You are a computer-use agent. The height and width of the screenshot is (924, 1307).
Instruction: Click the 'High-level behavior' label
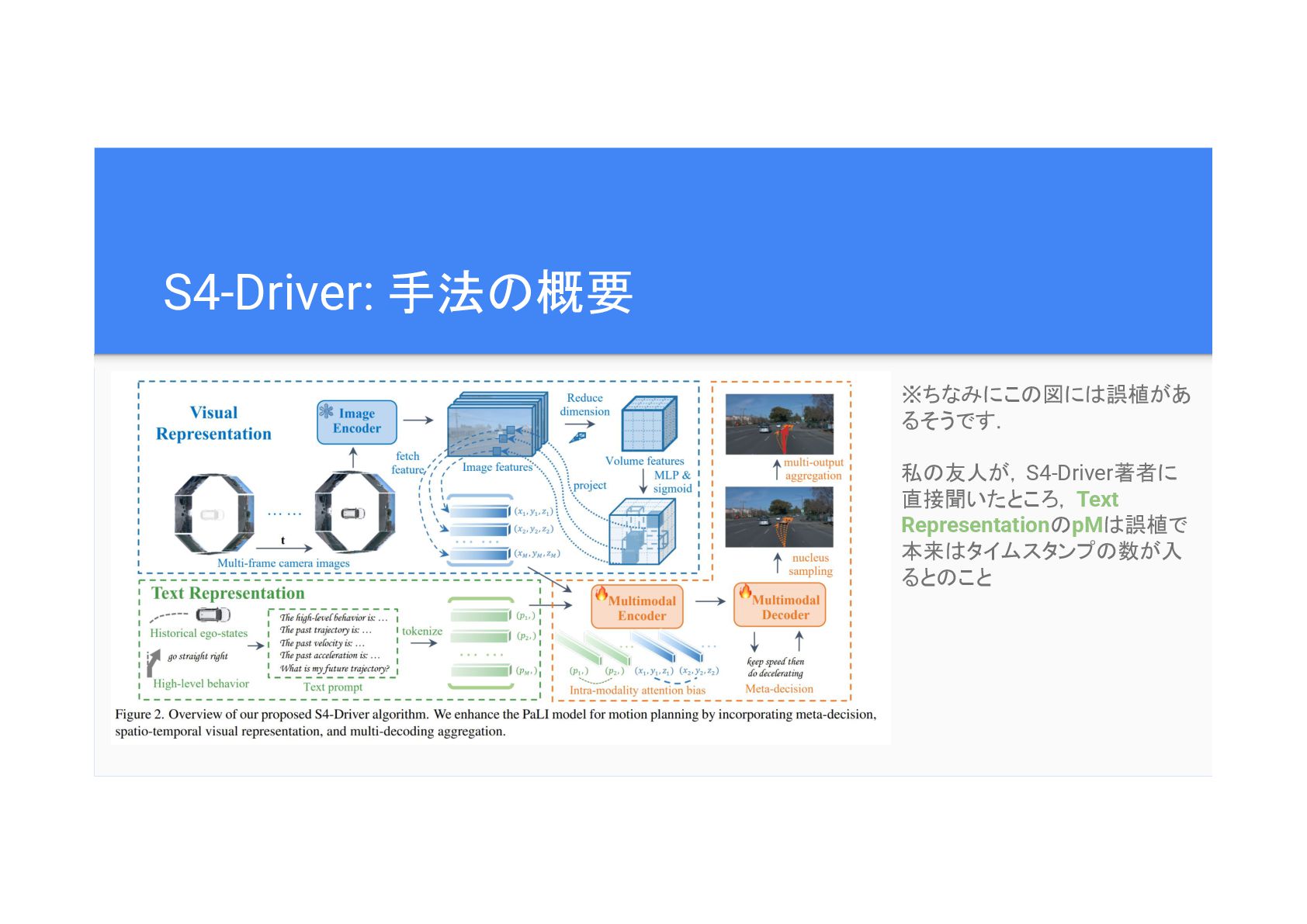(201, 683)
